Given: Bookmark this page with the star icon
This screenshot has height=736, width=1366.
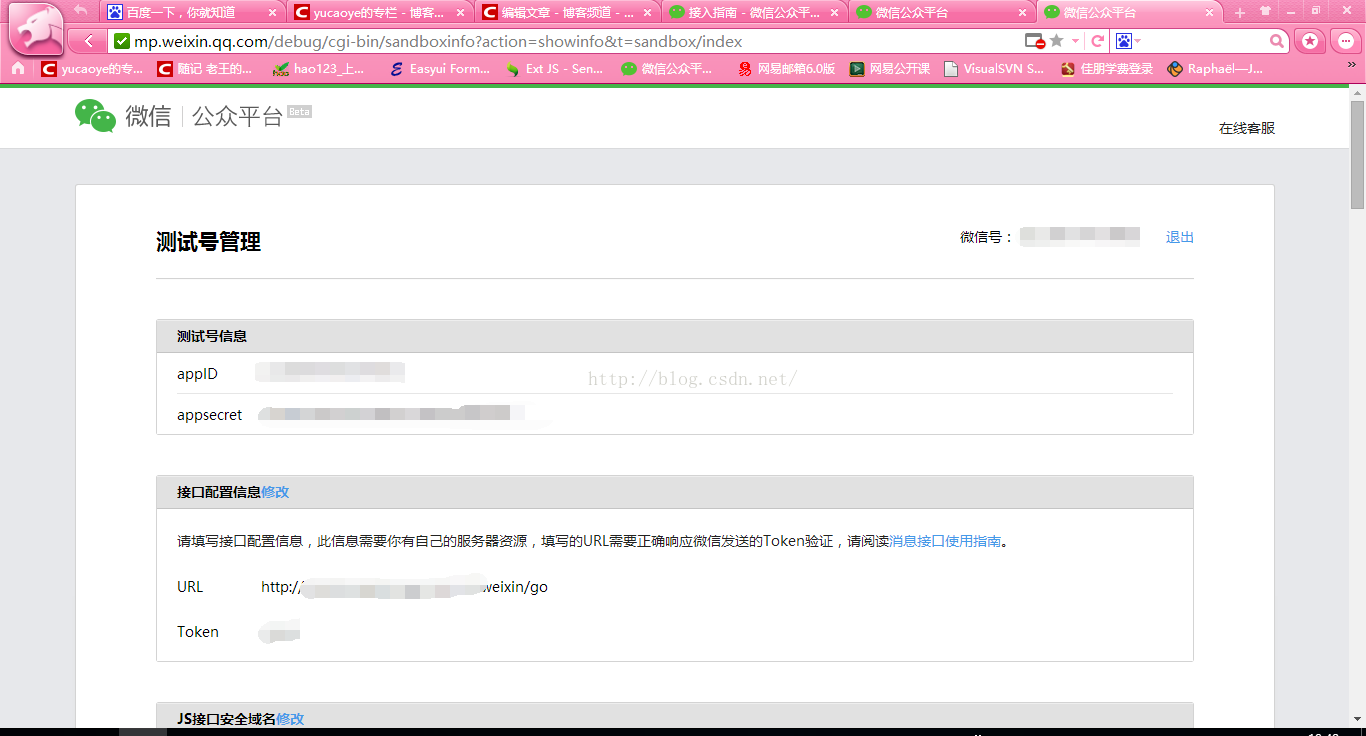Looking at the screenshot, I should [1056, 41].
